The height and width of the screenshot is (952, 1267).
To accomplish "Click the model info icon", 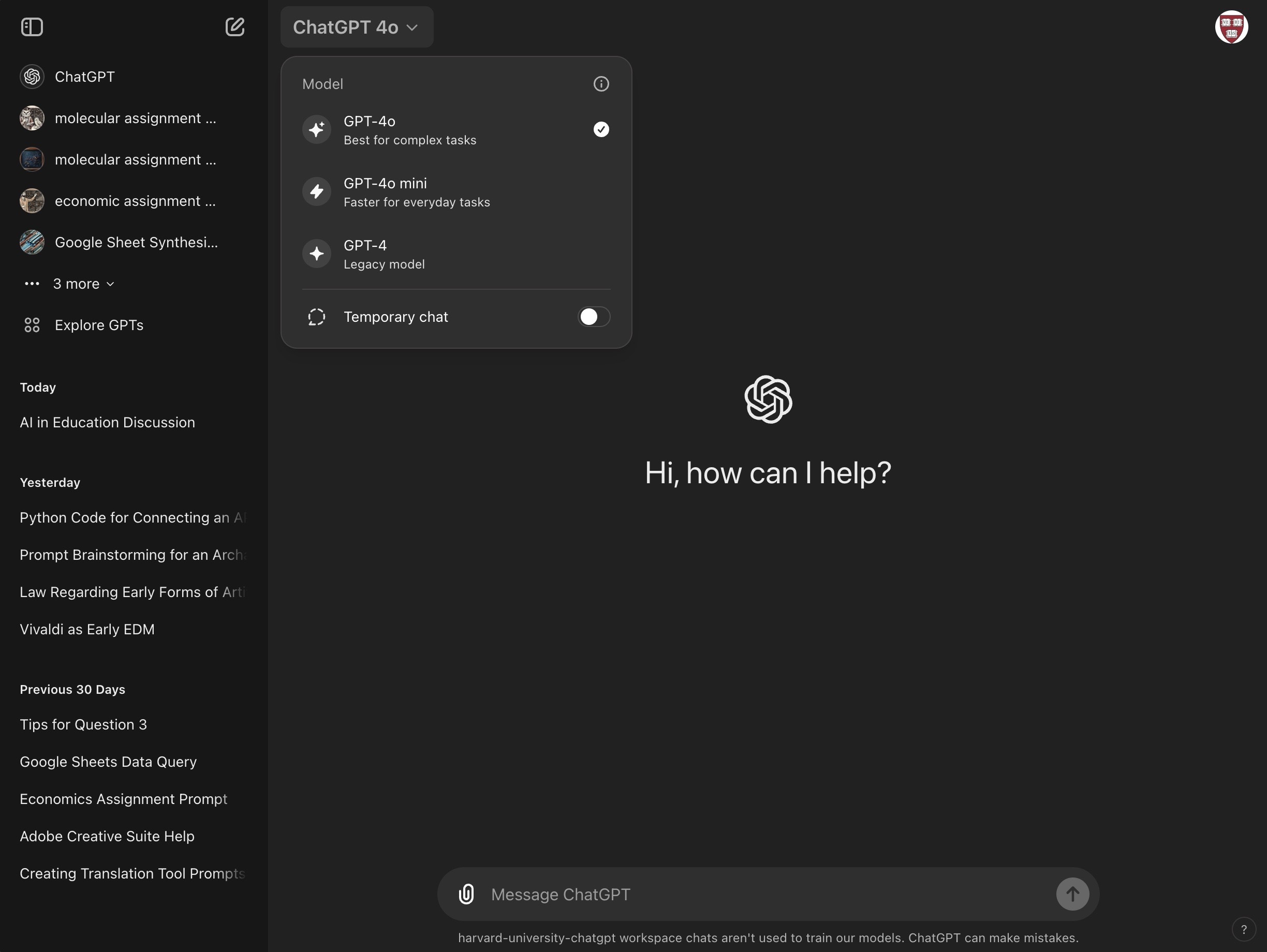I will 601,84.
